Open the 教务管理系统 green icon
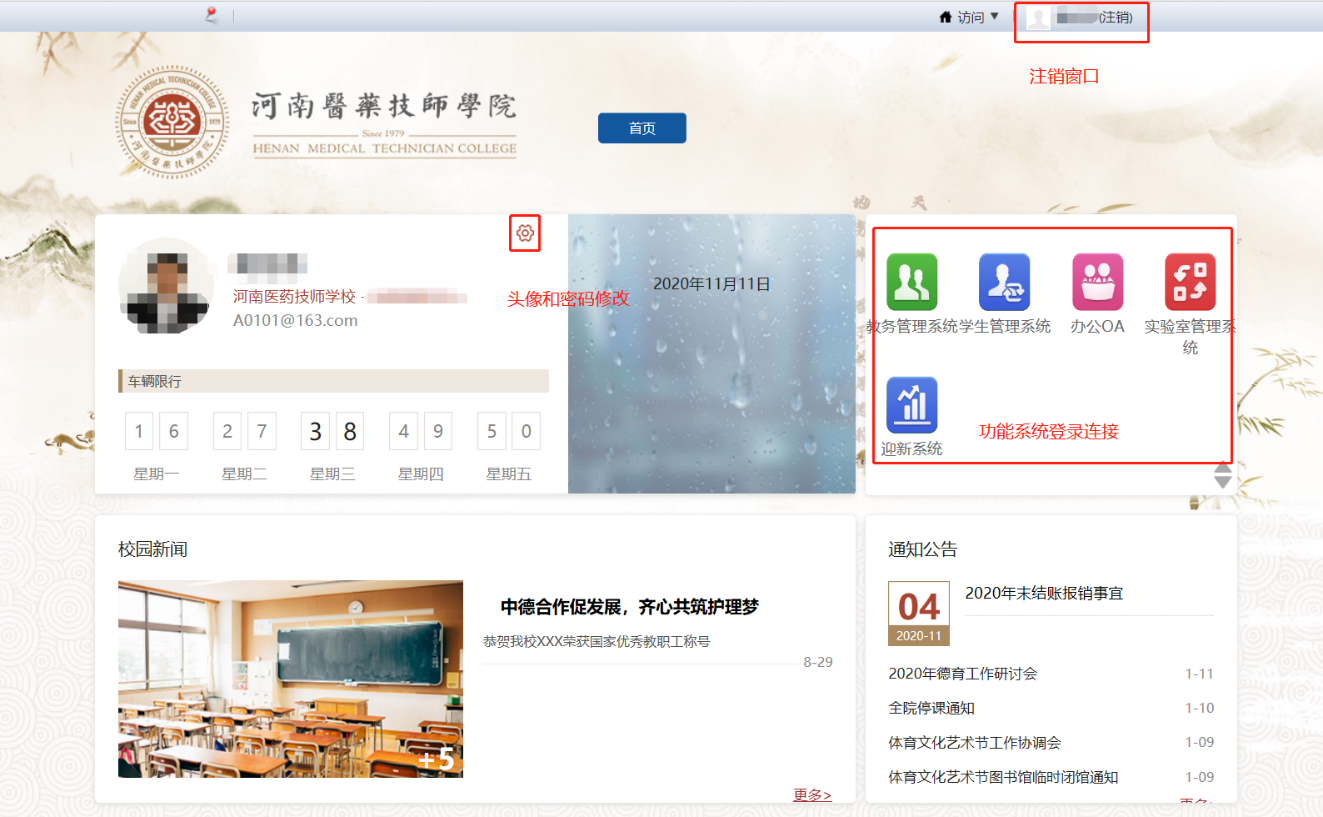 coord(912,282)
